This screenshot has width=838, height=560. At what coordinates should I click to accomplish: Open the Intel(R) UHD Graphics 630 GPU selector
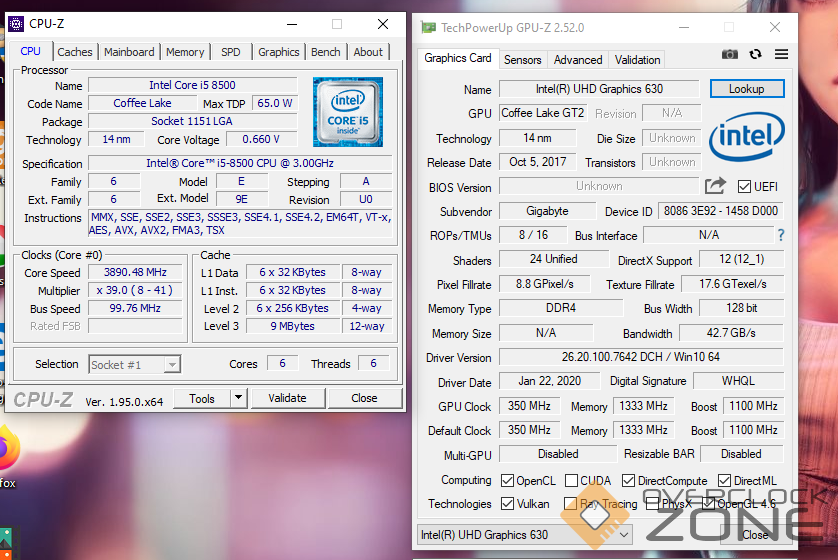click(x=526, y=535)
